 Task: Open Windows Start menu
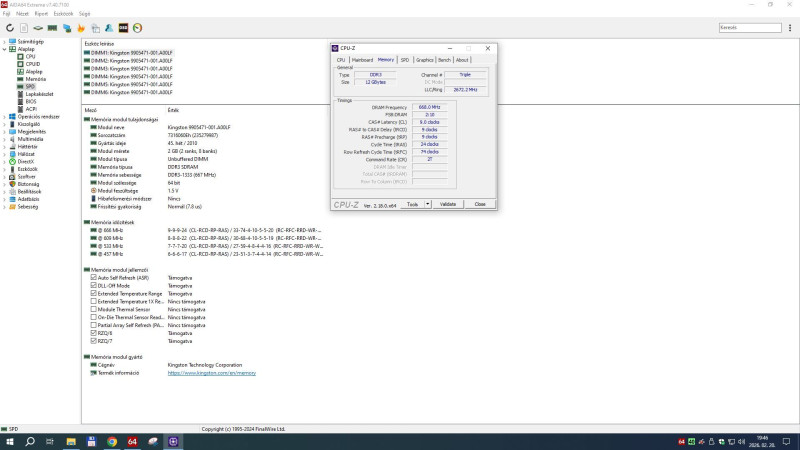10,441
